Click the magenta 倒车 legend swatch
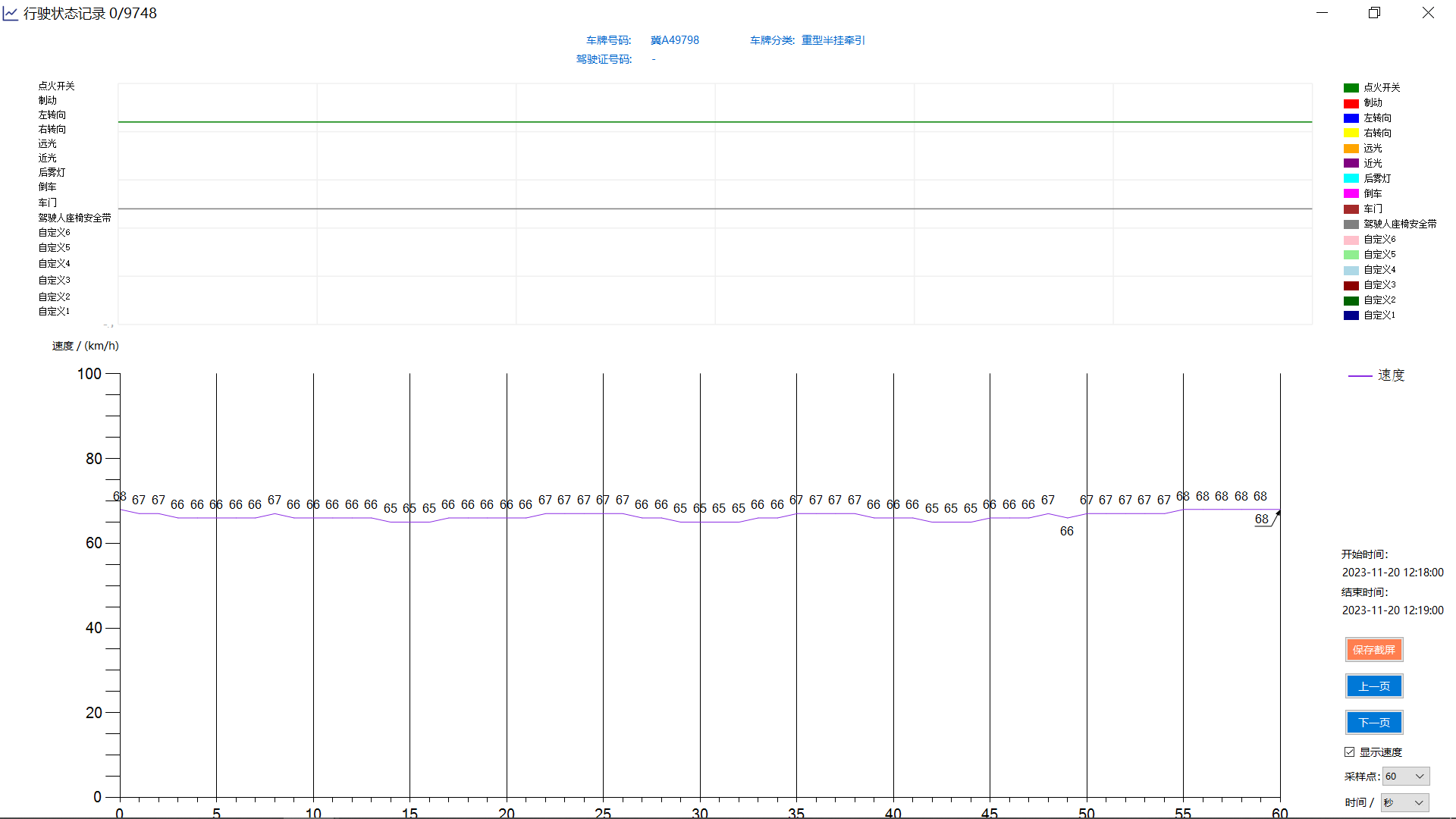 coord(1351,194)
